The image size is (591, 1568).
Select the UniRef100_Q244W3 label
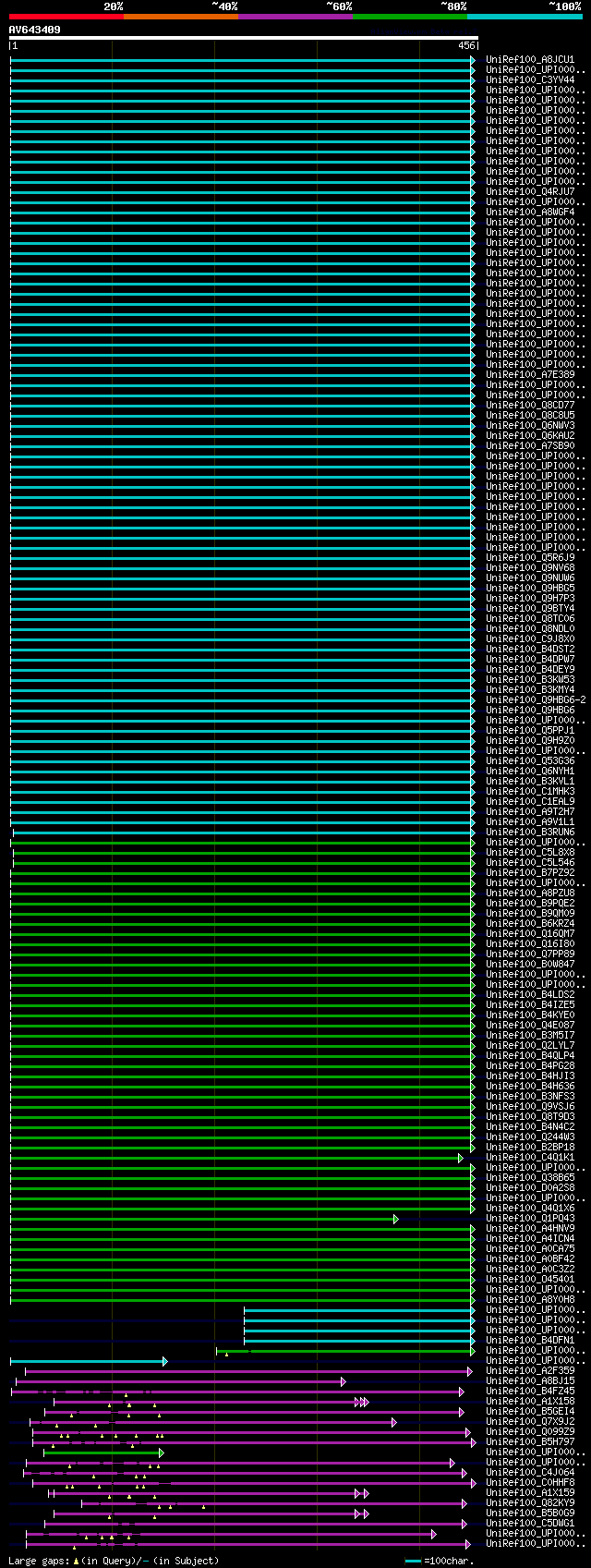point(530,1137)
